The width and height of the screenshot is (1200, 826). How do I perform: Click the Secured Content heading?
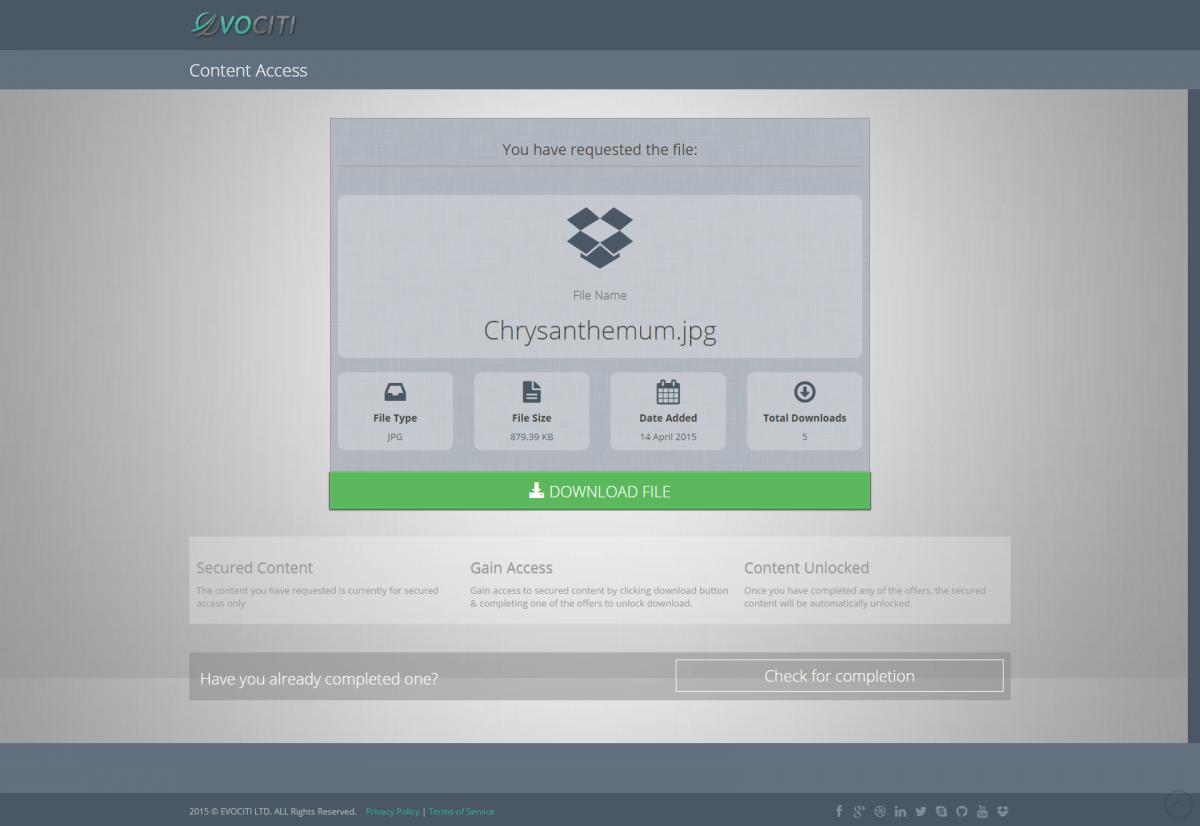(255, 568)
